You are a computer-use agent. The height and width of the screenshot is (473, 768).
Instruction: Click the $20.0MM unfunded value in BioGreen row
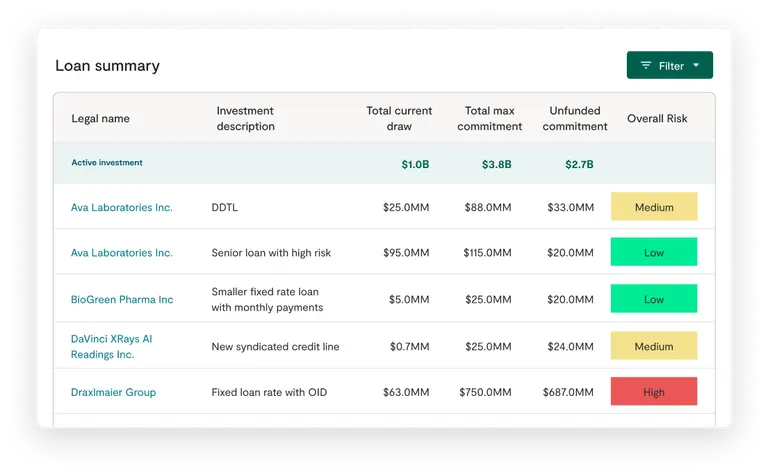tap(571, 300)
